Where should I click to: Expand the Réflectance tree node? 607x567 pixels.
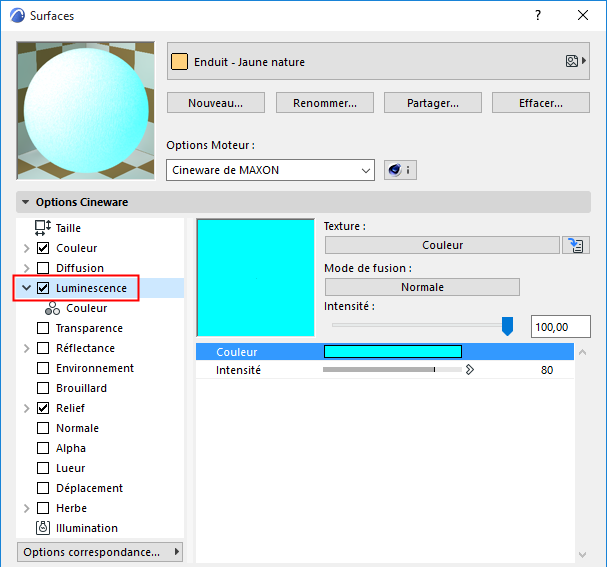pyautogui.click(x=26, y=348)
